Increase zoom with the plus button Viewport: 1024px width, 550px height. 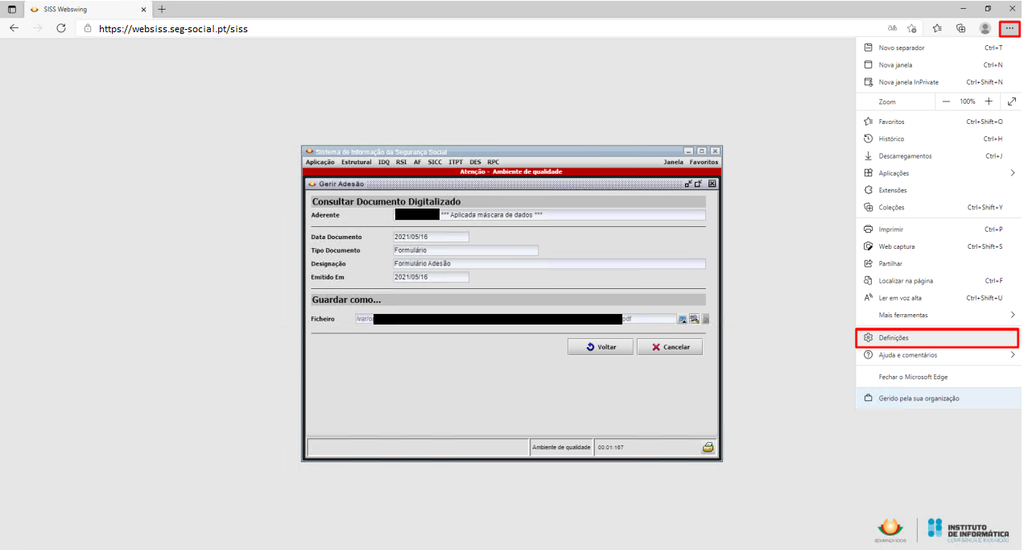point(988,102)
